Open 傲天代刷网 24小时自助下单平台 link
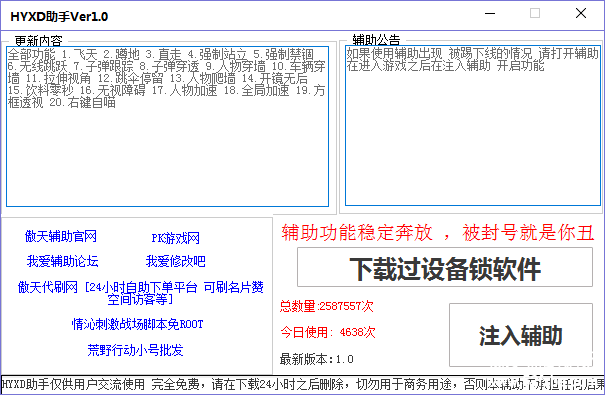Viewport: 605px width, 395px height. click(141, 293)
